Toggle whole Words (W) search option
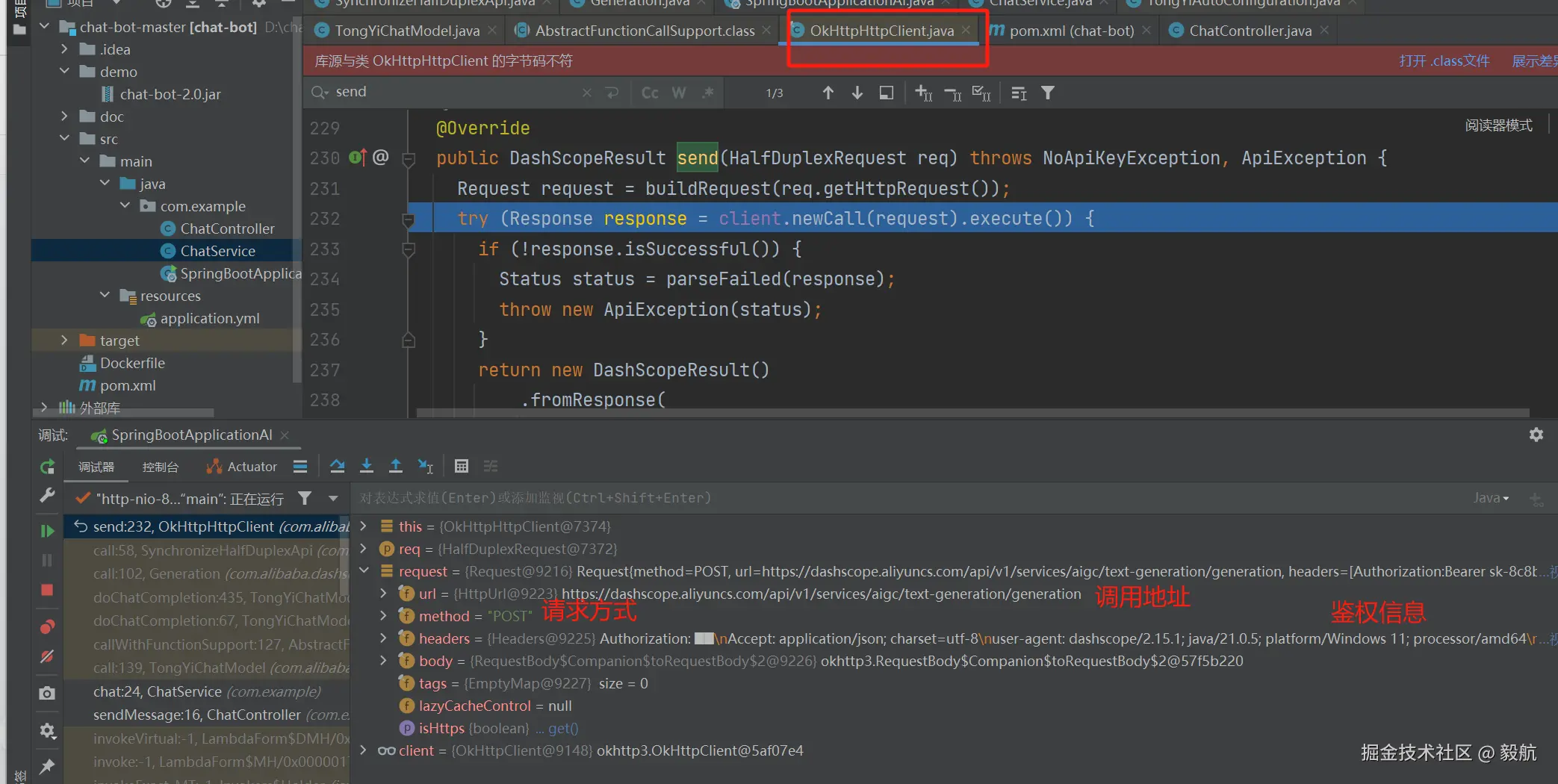This screenshot has width=1558, height=784. (x=679, y=93)
